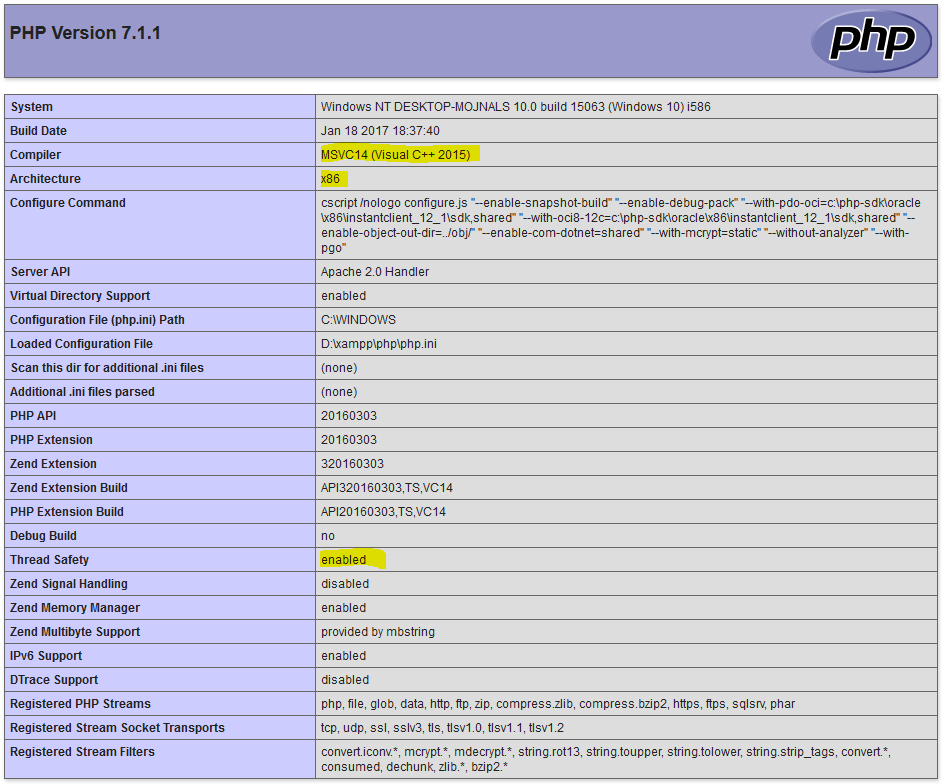
Task: Select 'provided by mbstring' value
Action: point(378,632)
